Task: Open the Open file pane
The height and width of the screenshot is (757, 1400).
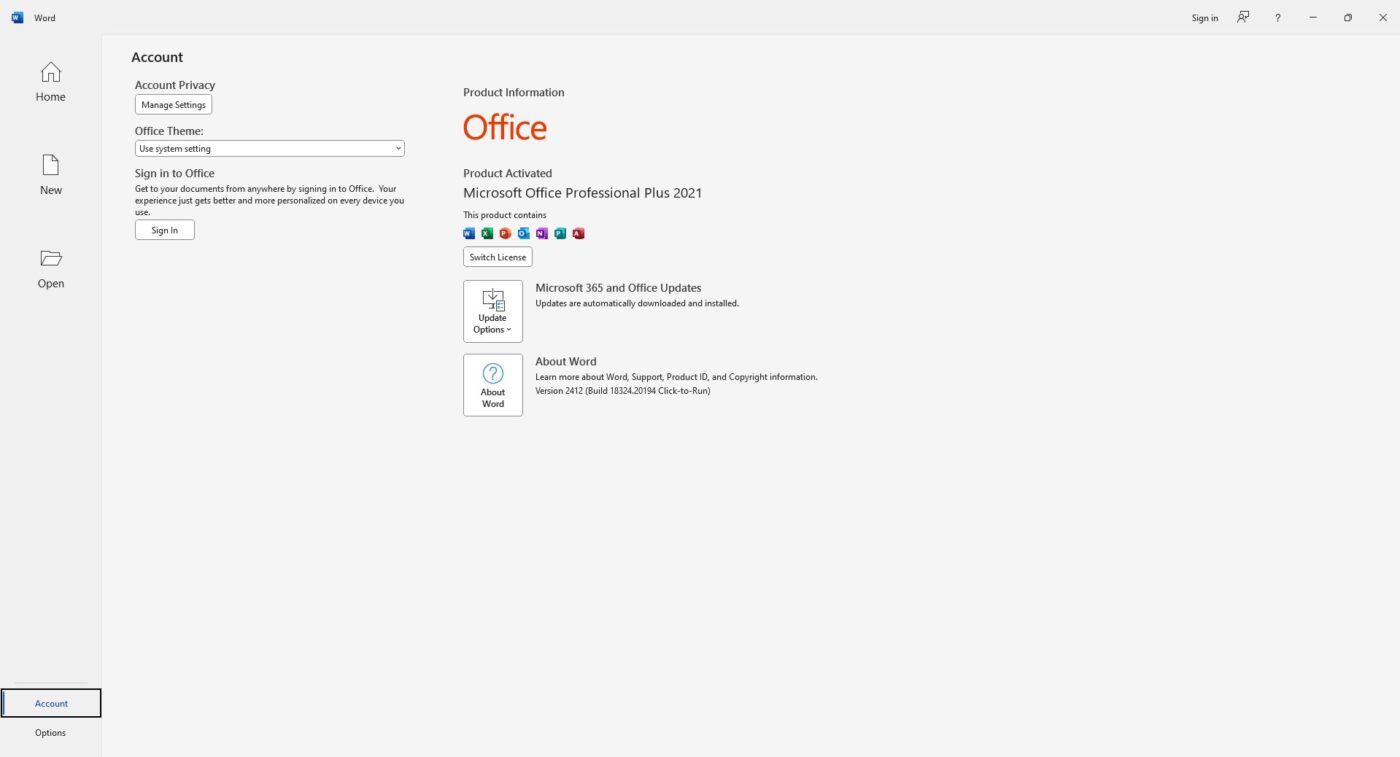Action: (x=50, y=268)
